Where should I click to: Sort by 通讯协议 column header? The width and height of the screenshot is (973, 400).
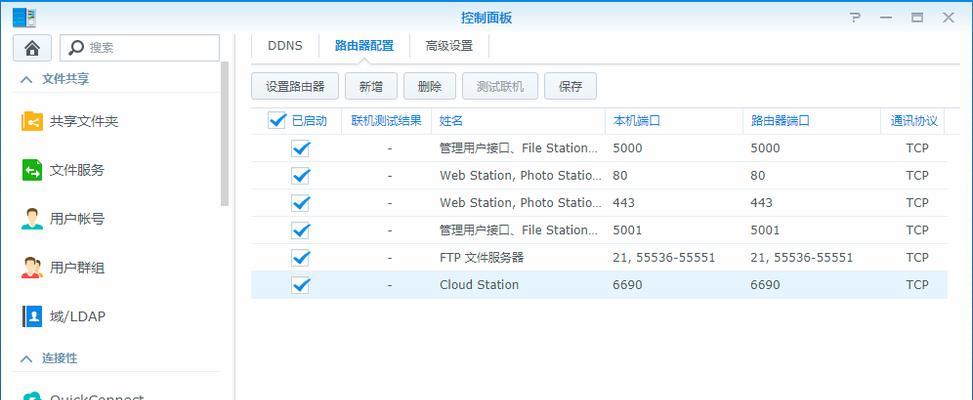tap(913, 121)
